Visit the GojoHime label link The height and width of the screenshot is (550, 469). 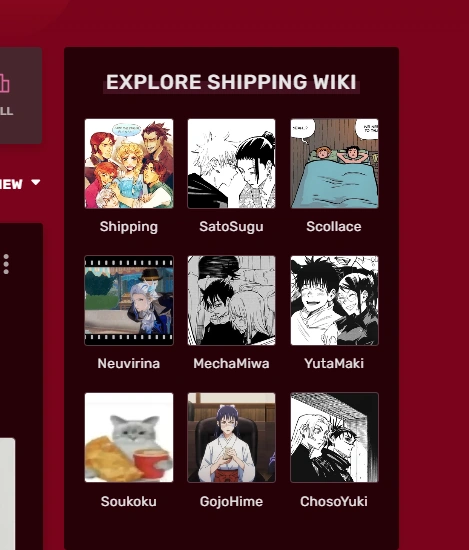point(232,502)
